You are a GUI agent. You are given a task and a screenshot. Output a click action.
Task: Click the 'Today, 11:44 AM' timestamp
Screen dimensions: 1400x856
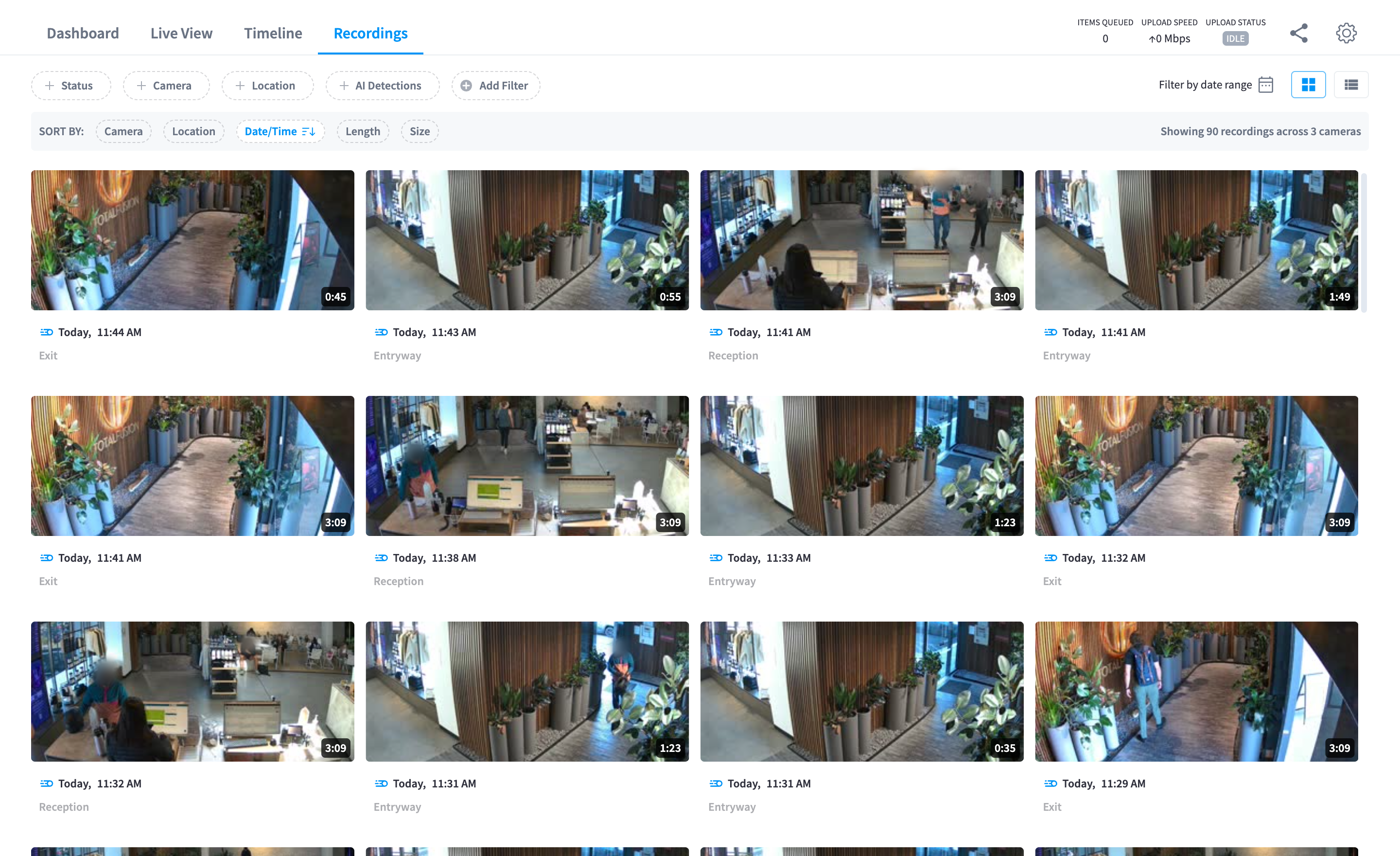click(x=100, y=332)
